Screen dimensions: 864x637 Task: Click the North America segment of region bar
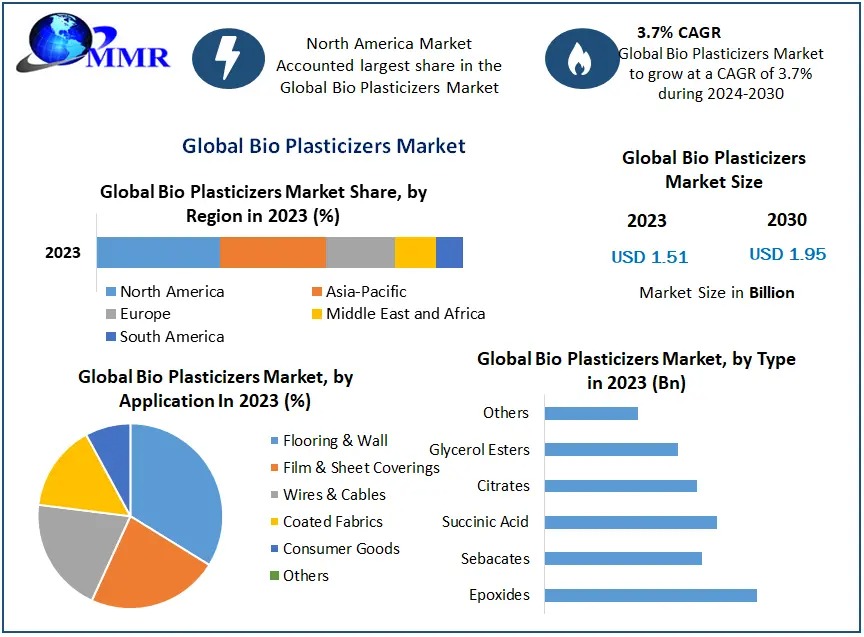(x=158, y=253)
